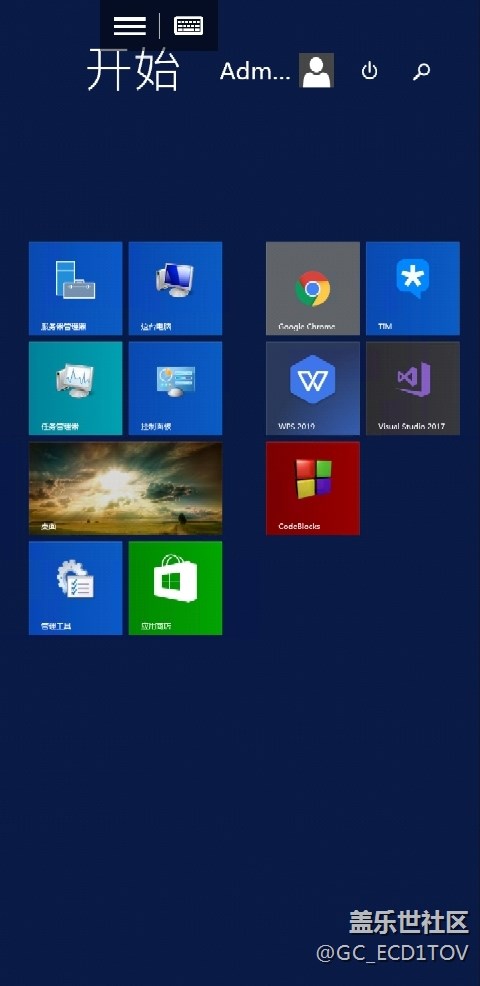The width and height of the screenshot is (480, 986).
Task: Open the green Store (应用商店) tile
Action: pyautogui.click(x=176, y=588)
